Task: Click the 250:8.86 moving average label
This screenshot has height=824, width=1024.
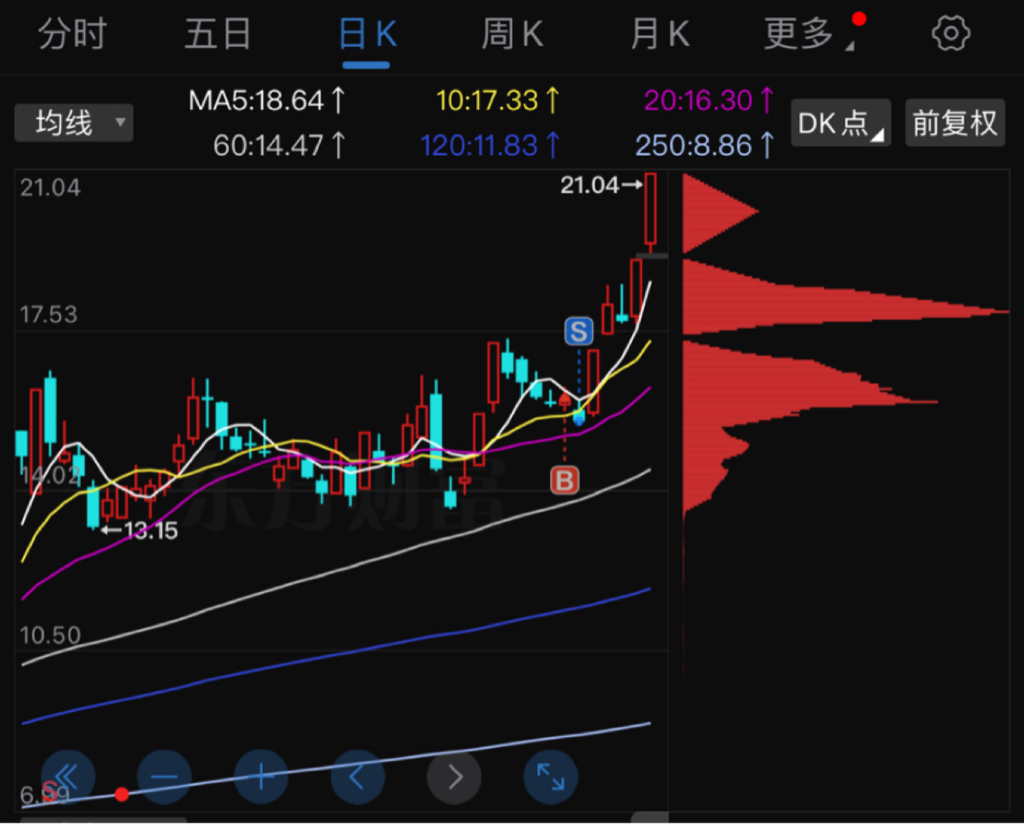Action: pyautogui.click(x=705, y=145)
